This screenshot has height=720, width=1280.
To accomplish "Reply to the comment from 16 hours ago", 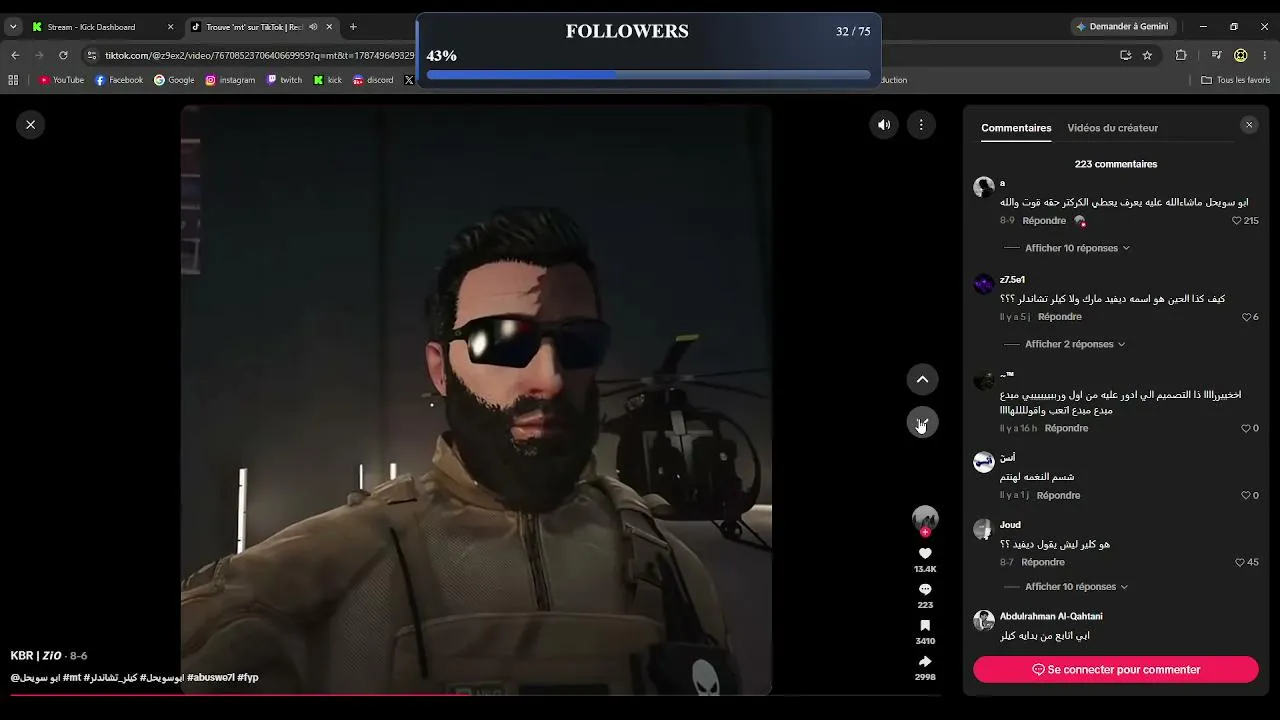I will point(1066,428).
